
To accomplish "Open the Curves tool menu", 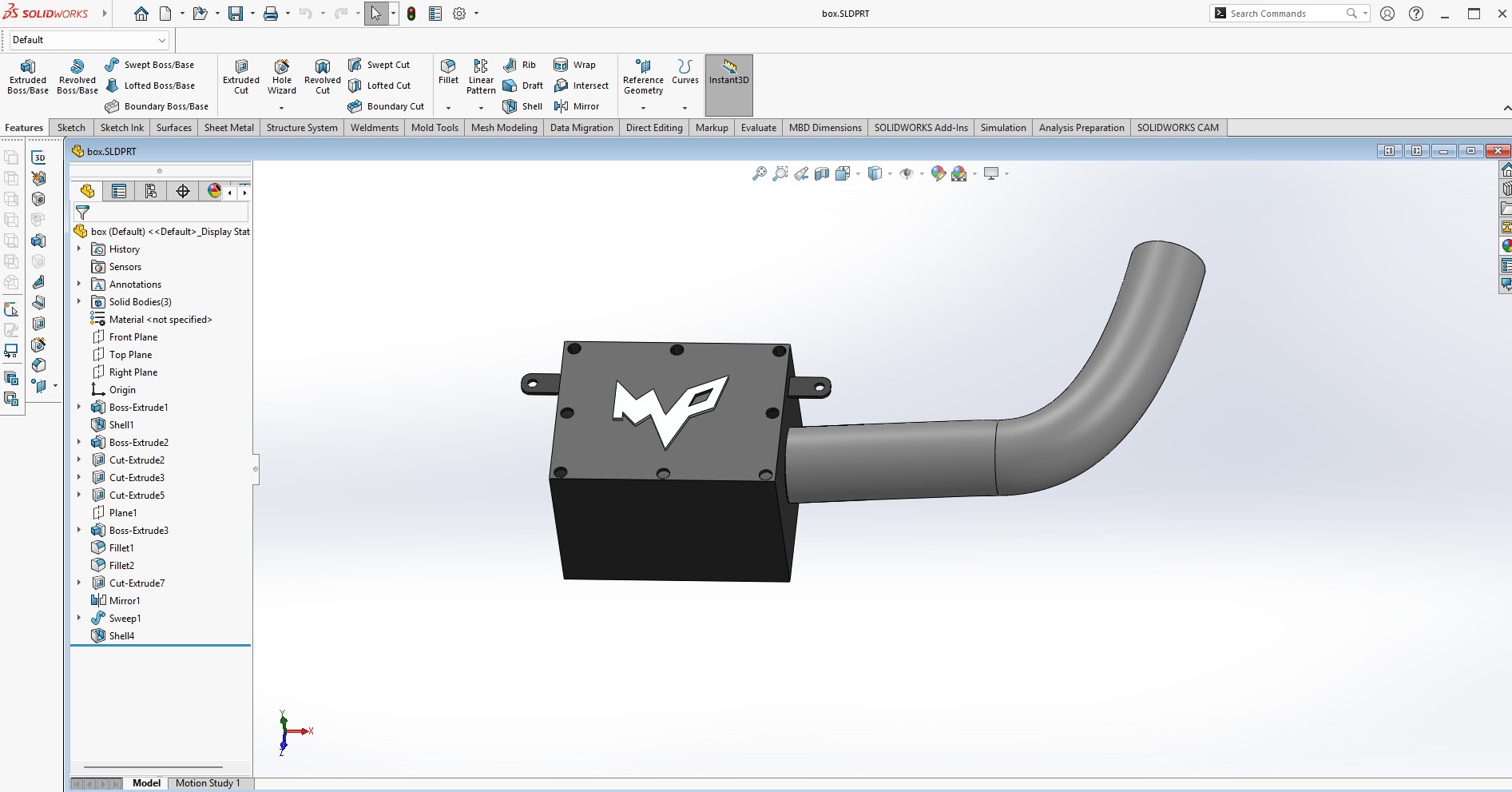I will tap(685, 71).
